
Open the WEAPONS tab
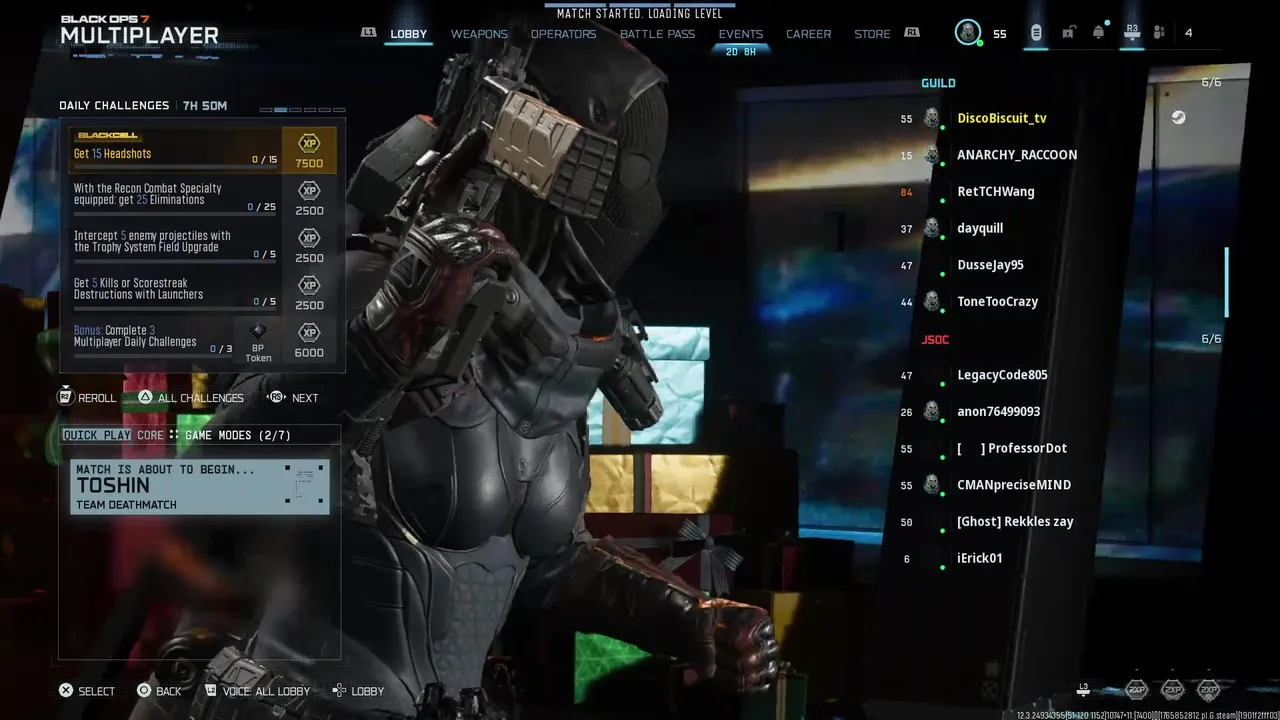click(x=479, y=34)
